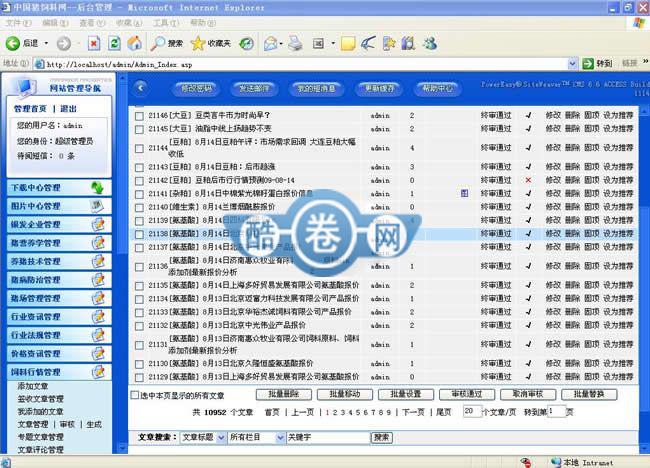Click the 修改密码 header button
The image size is (650, 468).
[x=196, y=88]
